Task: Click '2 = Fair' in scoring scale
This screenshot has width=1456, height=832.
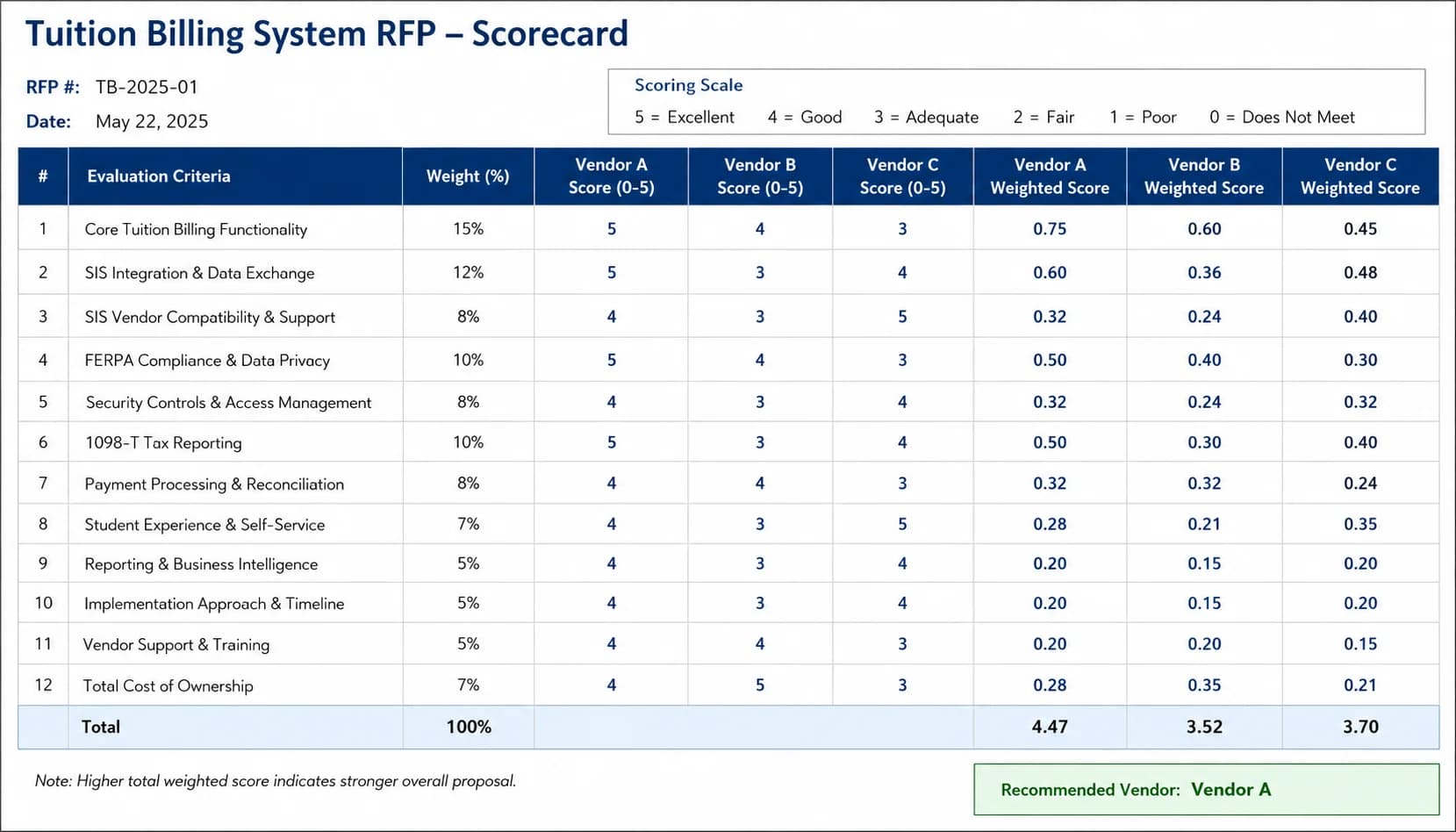Action: pyautogui.click(x=1044, y=117)
